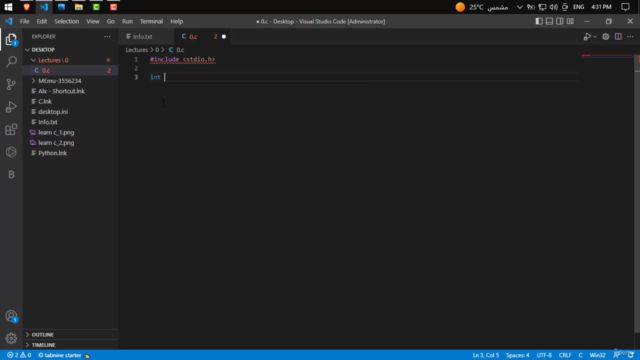Open the Explorer view in activity bar
The image size is (640, 360).
coord(11,40)
